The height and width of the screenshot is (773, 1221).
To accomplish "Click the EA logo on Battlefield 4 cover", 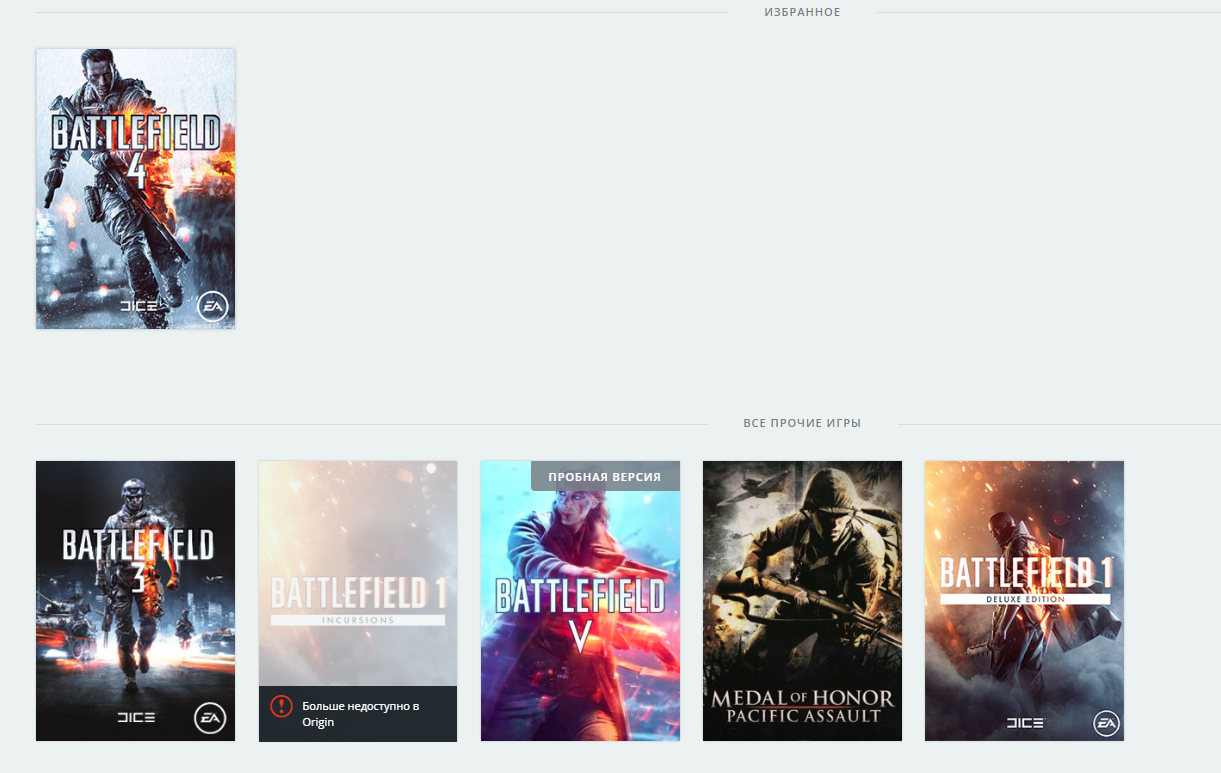I will [x=212, y=306].
